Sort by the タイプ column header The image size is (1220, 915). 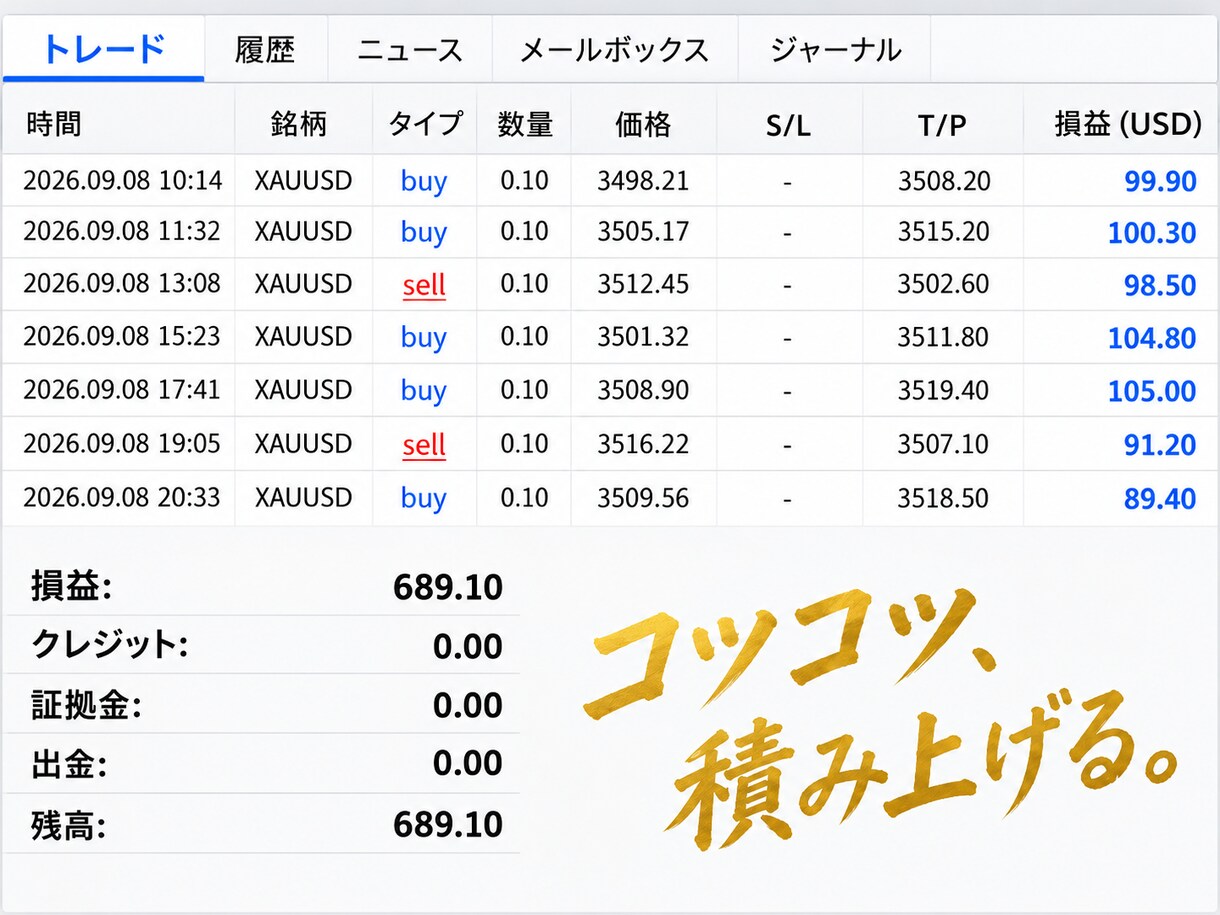point(425,125)
